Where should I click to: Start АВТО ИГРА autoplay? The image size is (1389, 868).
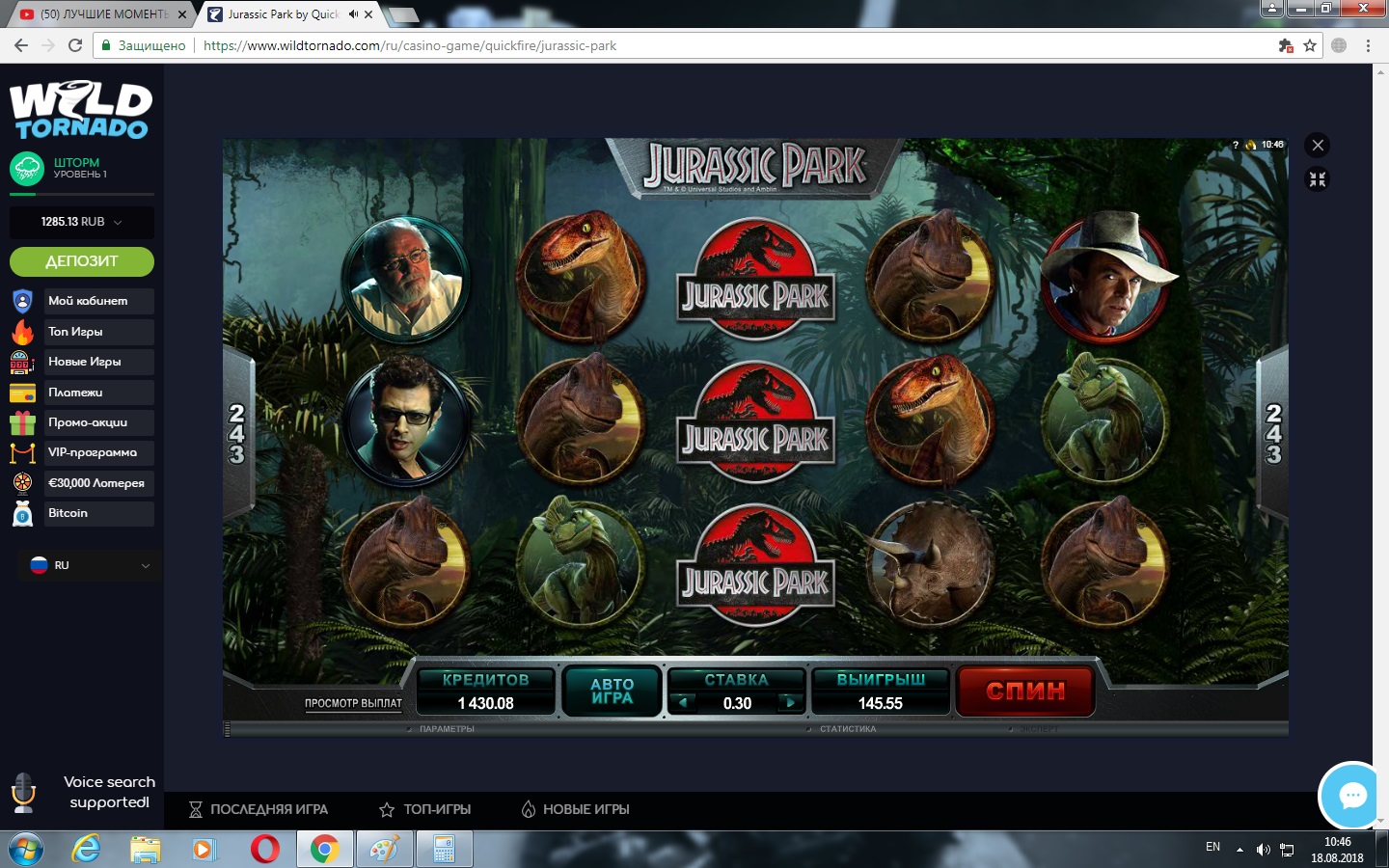point(613,691)
